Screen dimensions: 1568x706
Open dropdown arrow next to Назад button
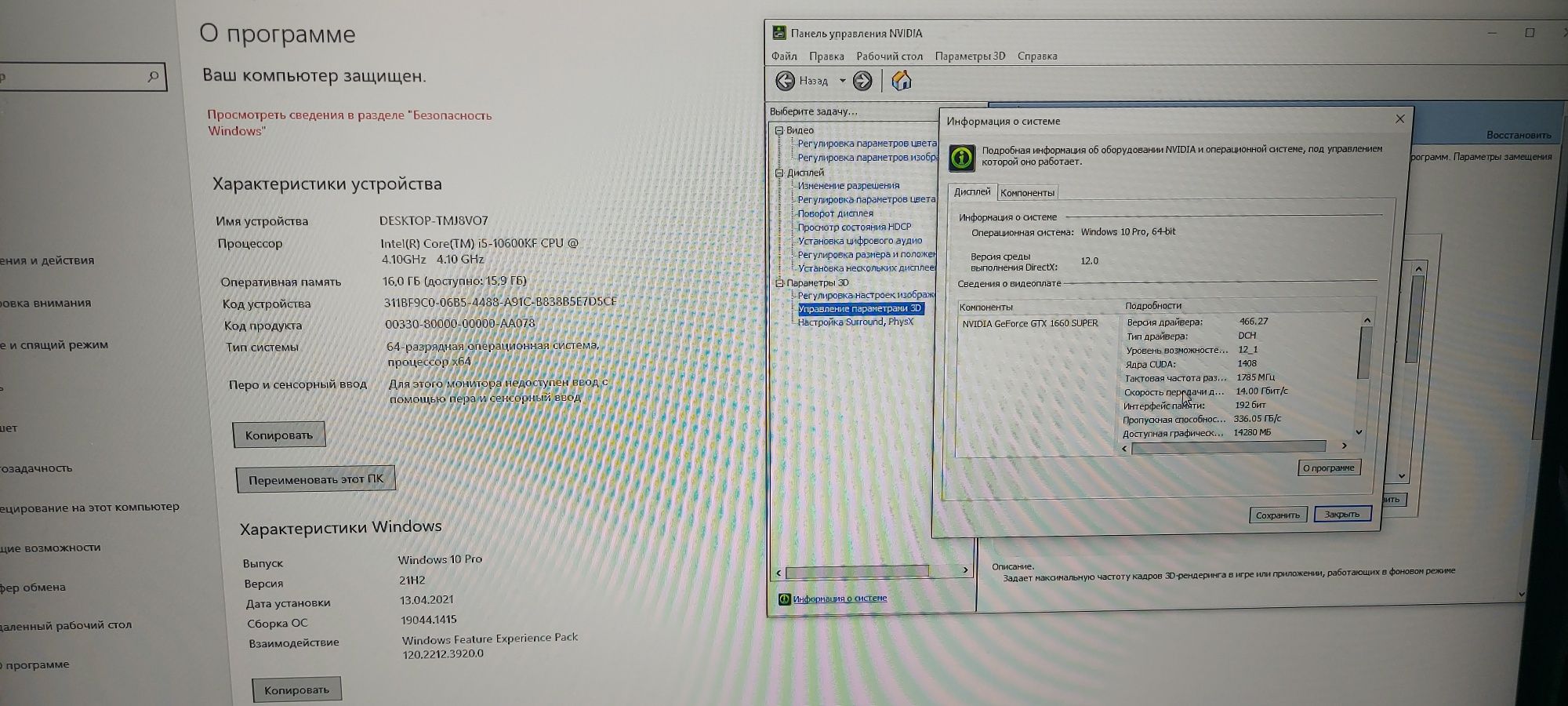click(x=843, y=81)
